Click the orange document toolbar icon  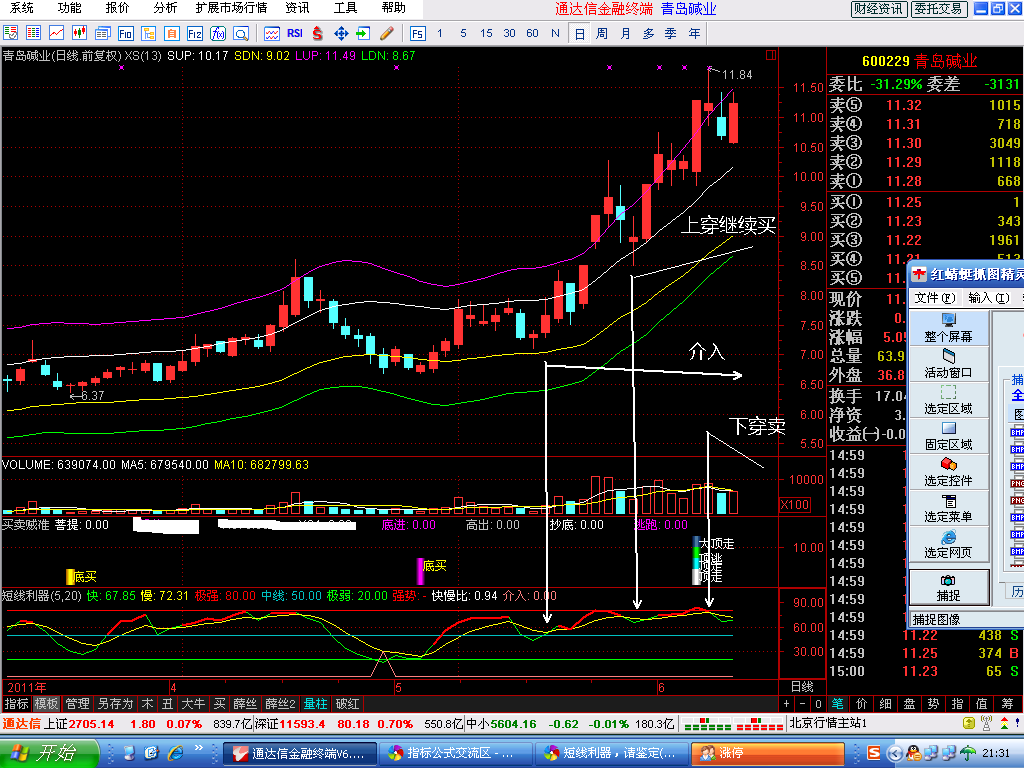coord(172,33)
